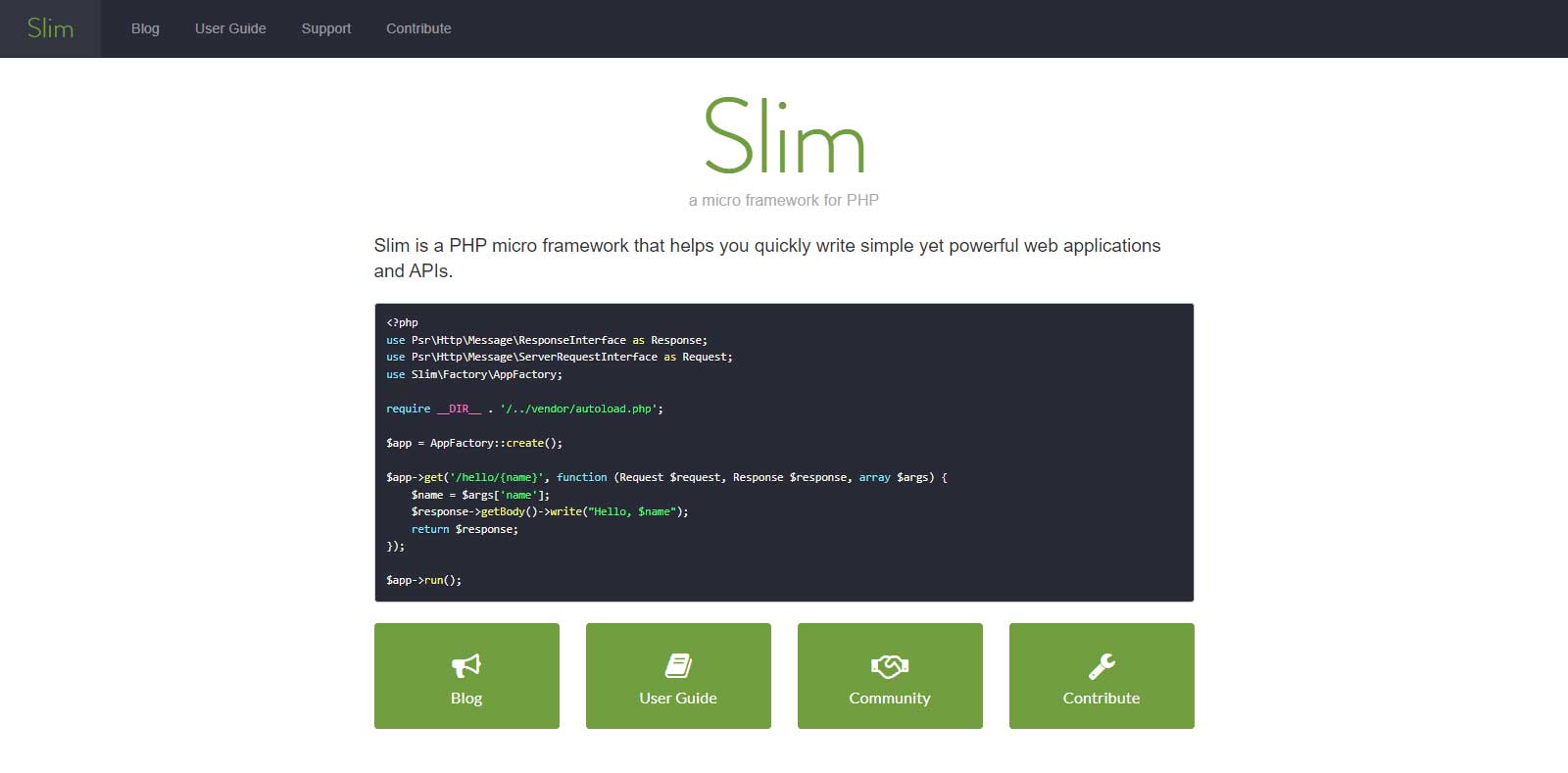The width and height of the screenshot is (1568, 773).
Task: Open the green Community tile label
Action: [x=890, y=699]
